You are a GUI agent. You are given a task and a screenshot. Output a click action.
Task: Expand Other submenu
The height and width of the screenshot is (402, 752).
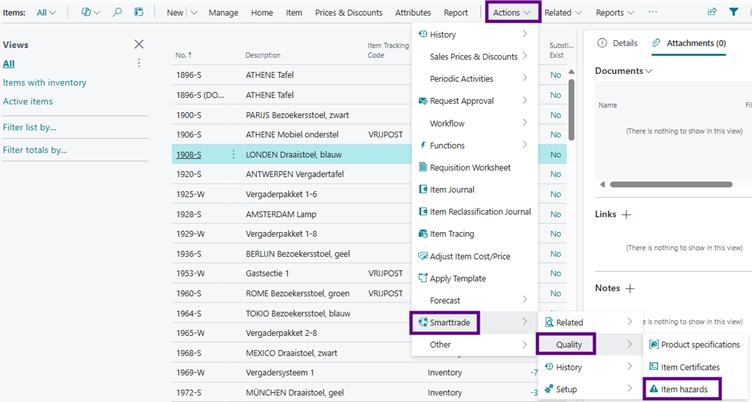[x=474, y=344]
